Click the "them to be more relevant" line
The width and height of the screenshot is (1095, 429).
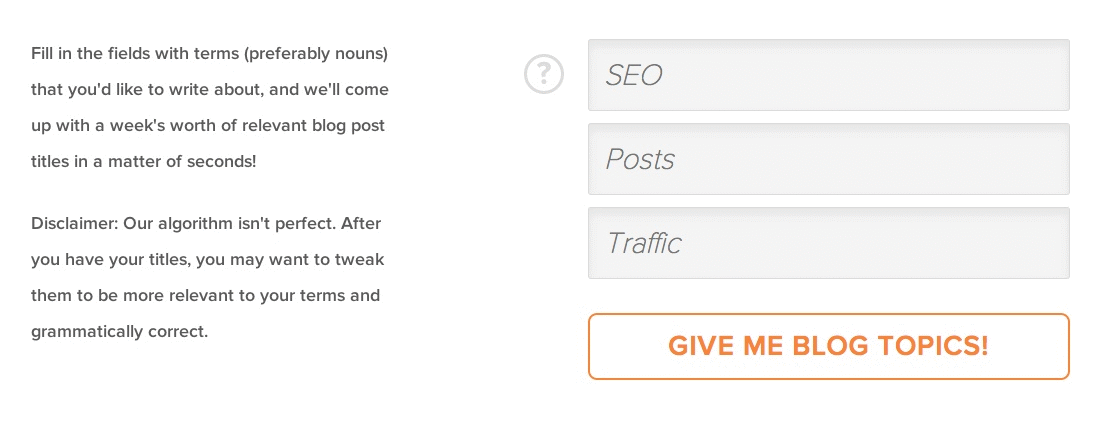tap(205, 295)
